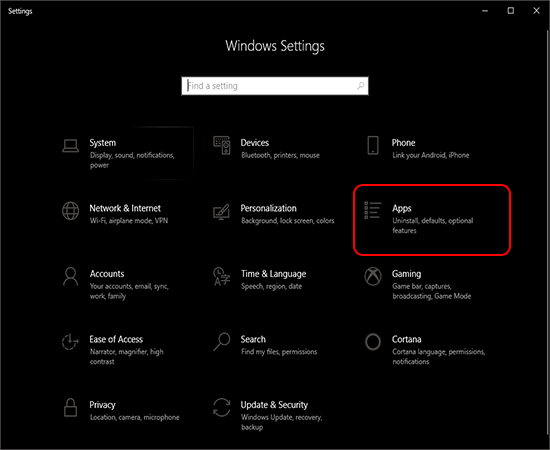The height and width of the screenshot is (450, 550).
Task: Select the Time & Language icon
Action: click(222, 276)
